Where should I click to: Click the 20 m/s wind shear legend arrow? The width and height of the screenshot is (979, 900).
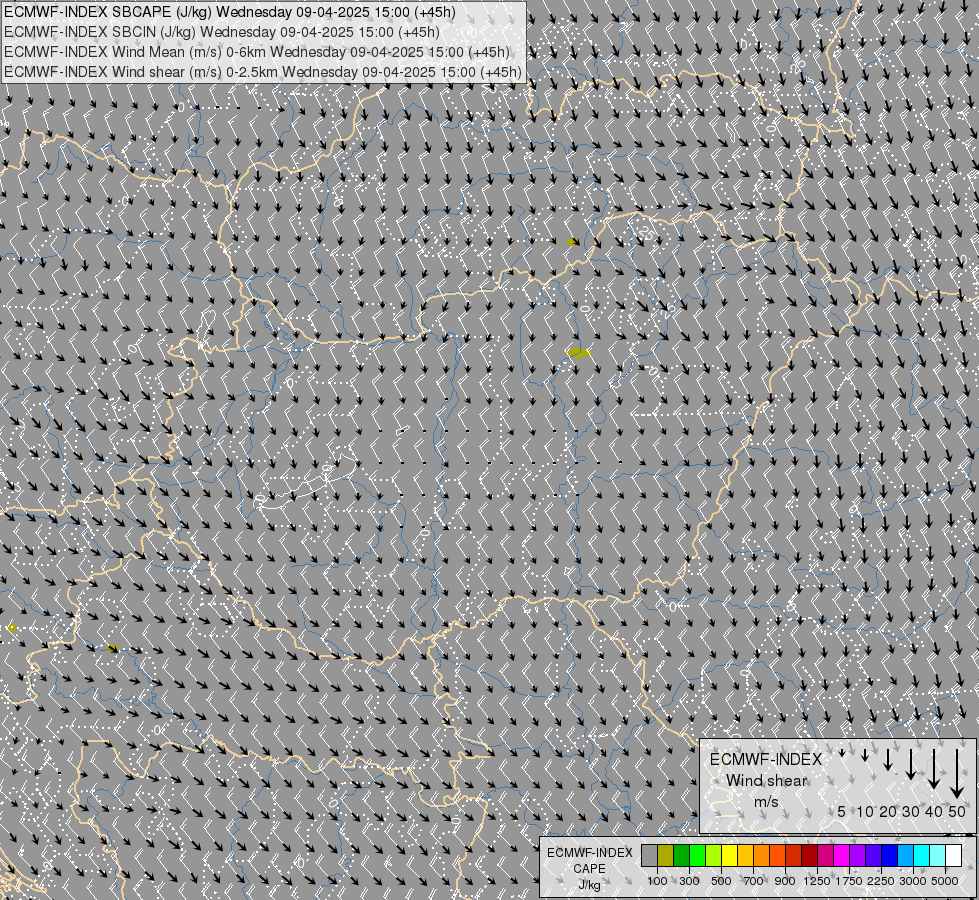point(888,759)
